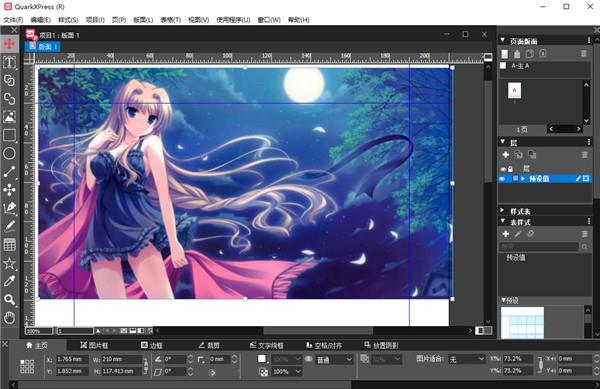
Task: Select the Text Content tool
Action: 9,62
